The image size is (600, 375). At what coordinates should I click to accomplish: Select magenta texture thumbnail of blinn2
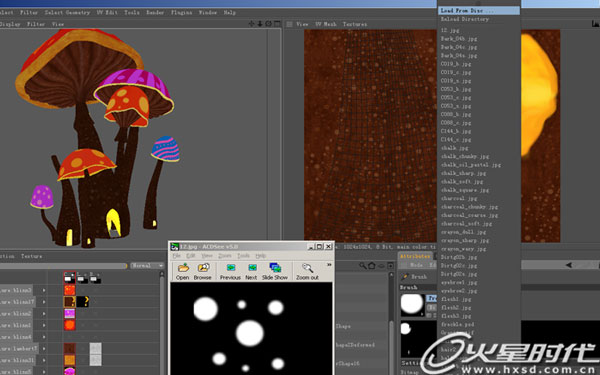click(70, 313)
